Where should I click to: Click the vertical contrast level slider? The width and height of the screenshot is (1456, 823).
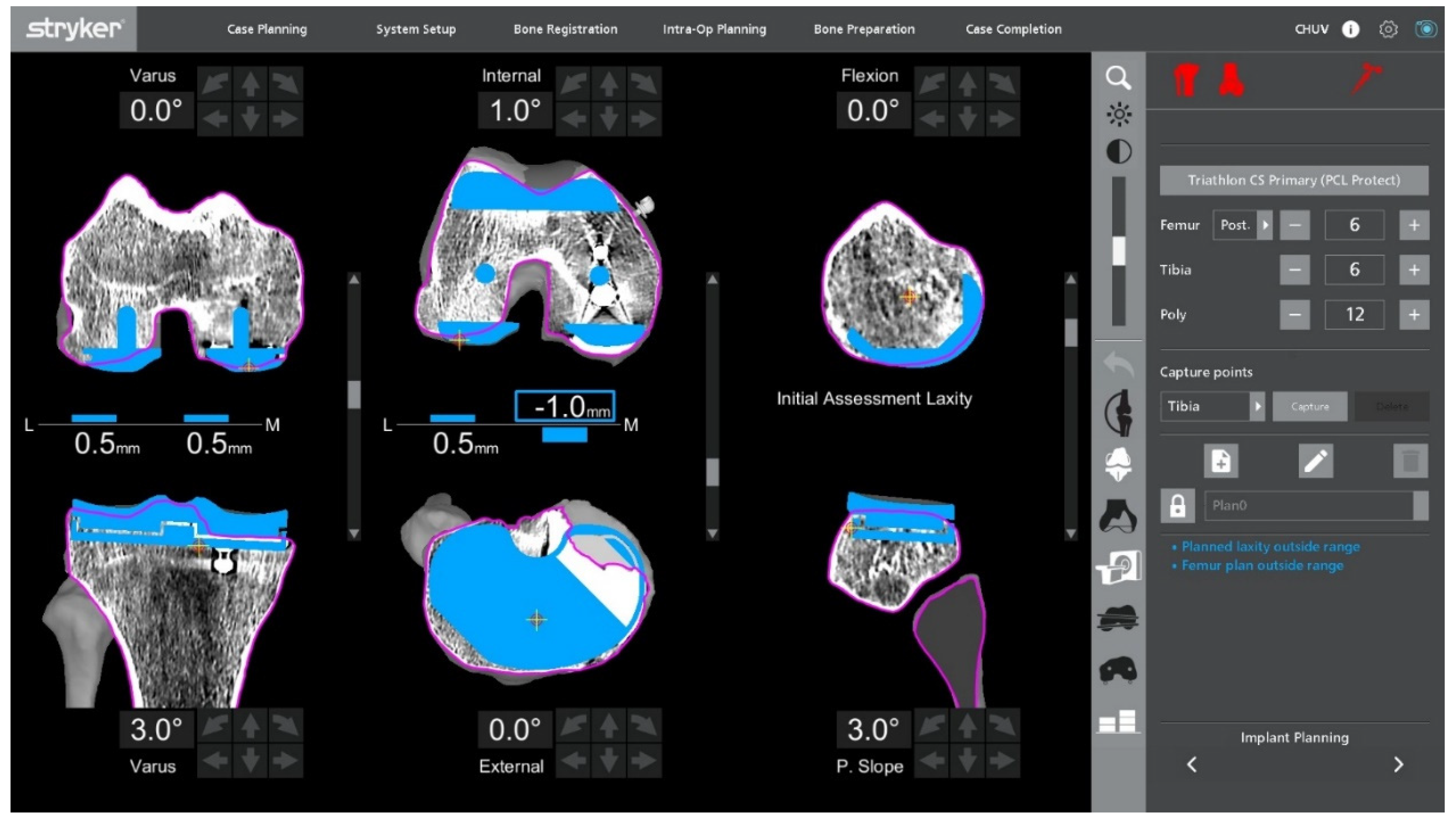[1118, 250]
